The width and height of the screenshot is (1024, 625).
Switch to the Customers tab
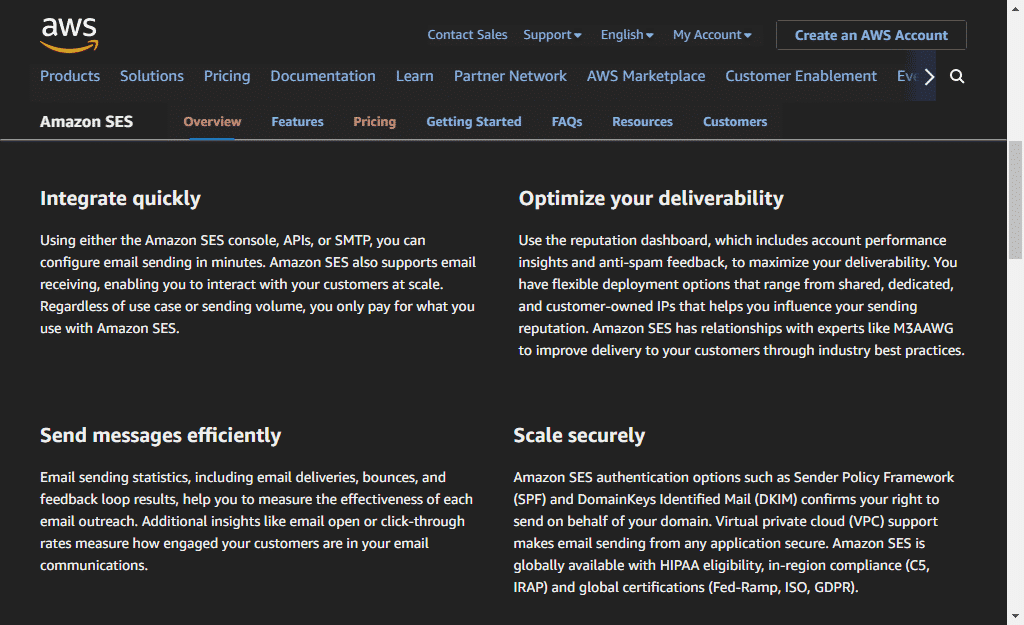(x=734, y=121)
